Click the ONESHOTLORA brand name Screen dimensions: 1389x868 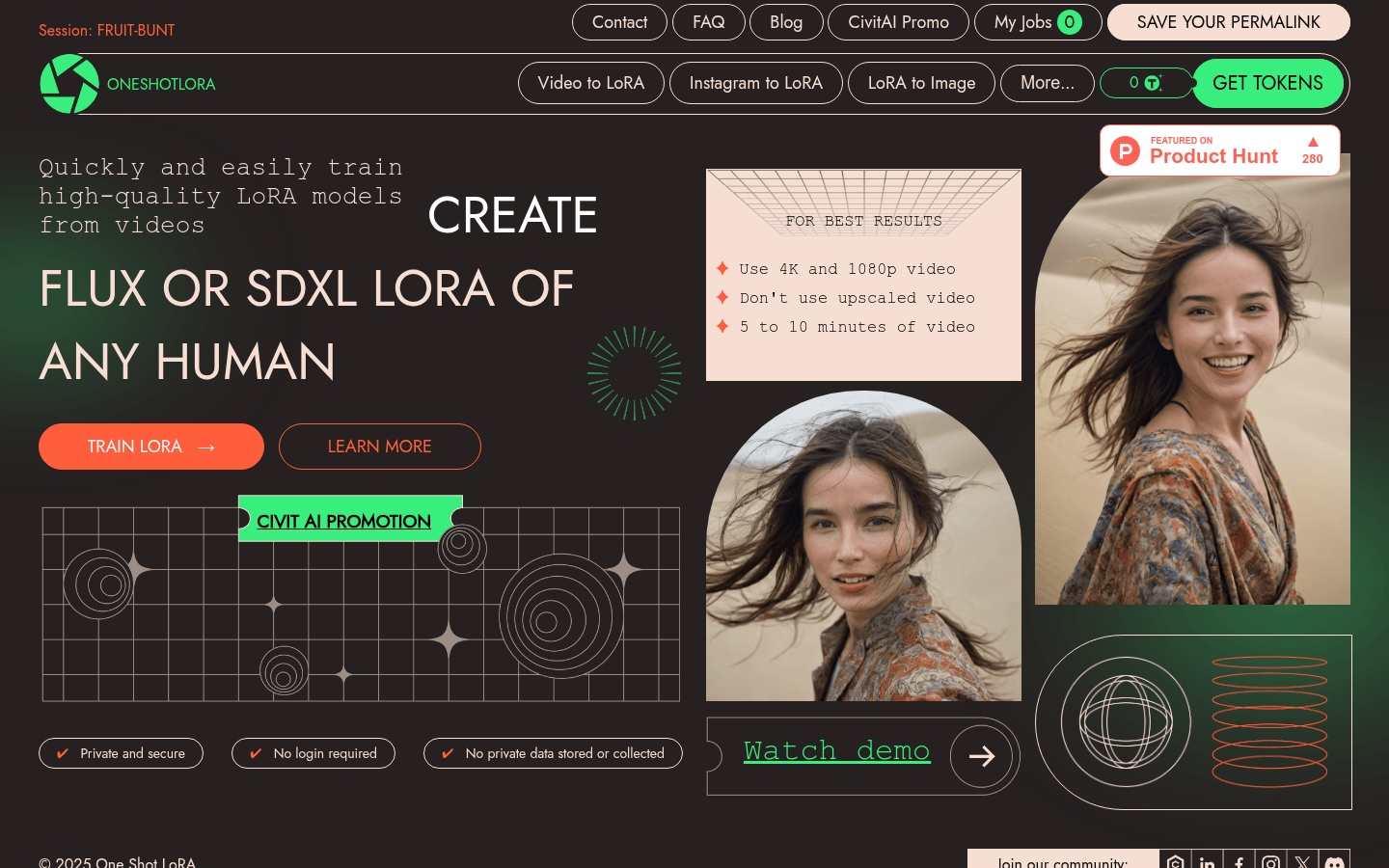[x=161, y=84]
